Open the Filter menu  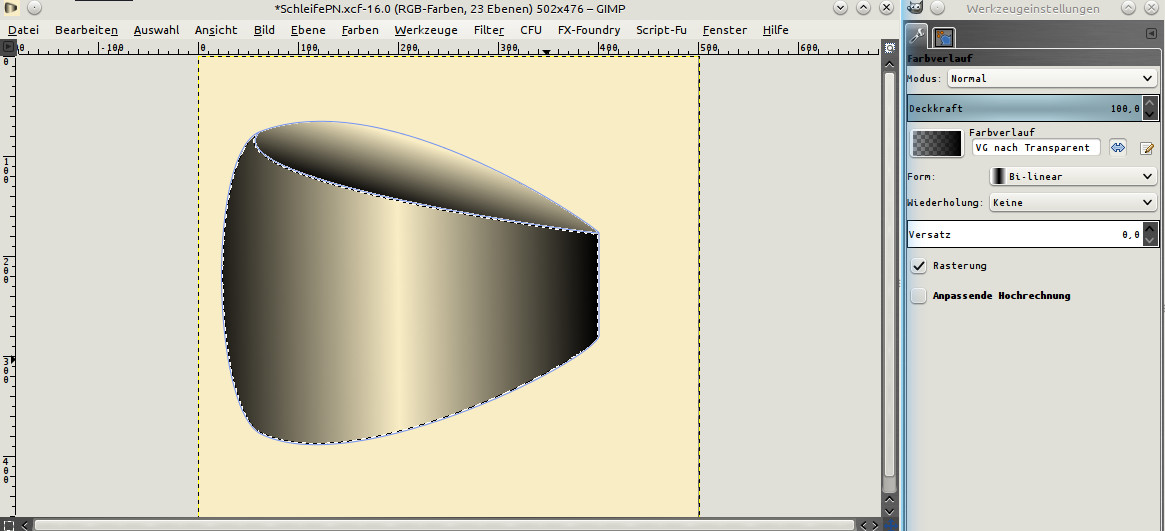[x=488, y=30]
